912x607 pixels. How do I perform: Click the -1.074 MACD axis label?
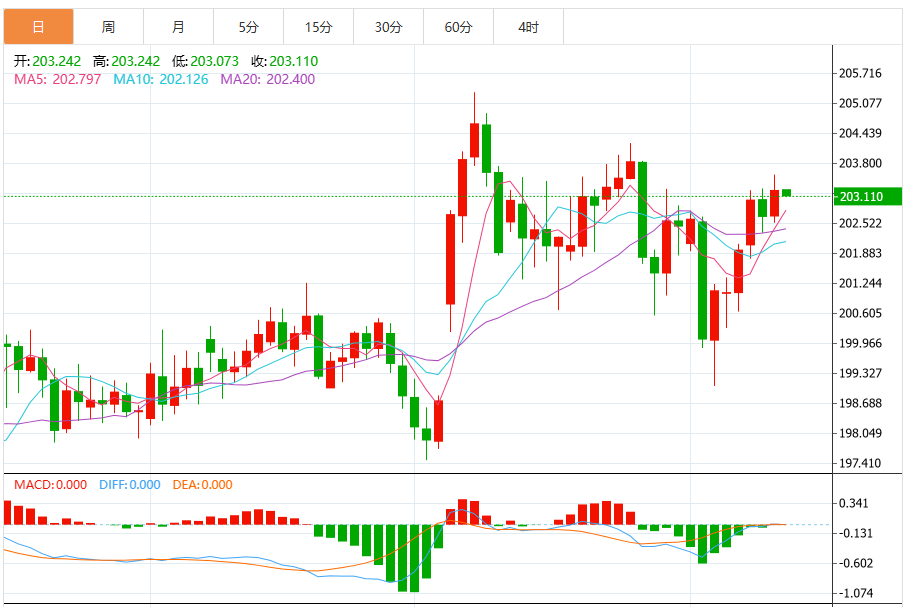click(856, 593)
